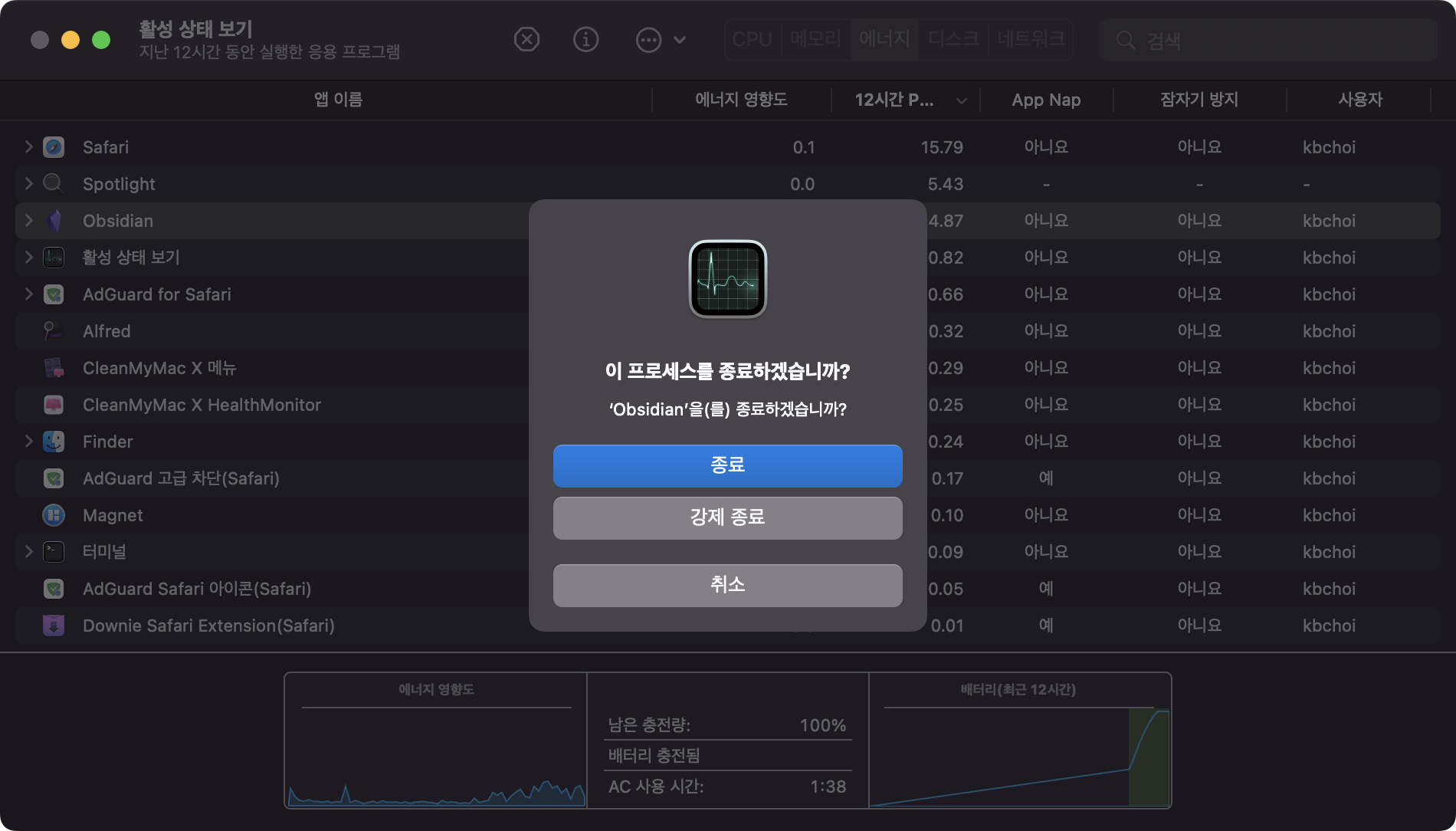The height and width of the screenshot is (831, 1456).
Task: Click Safari's 15.79 12-hour power value
Action: (942, 147)
